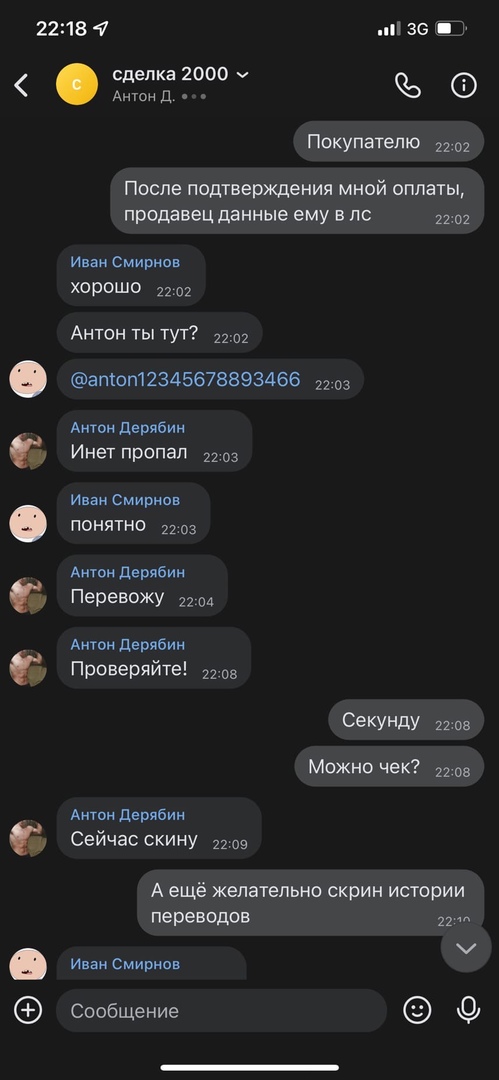Image resolution: width=499 pixels, height=1080 pixels.
Task: Record voice message with microphone icon
Action: 469,1010
